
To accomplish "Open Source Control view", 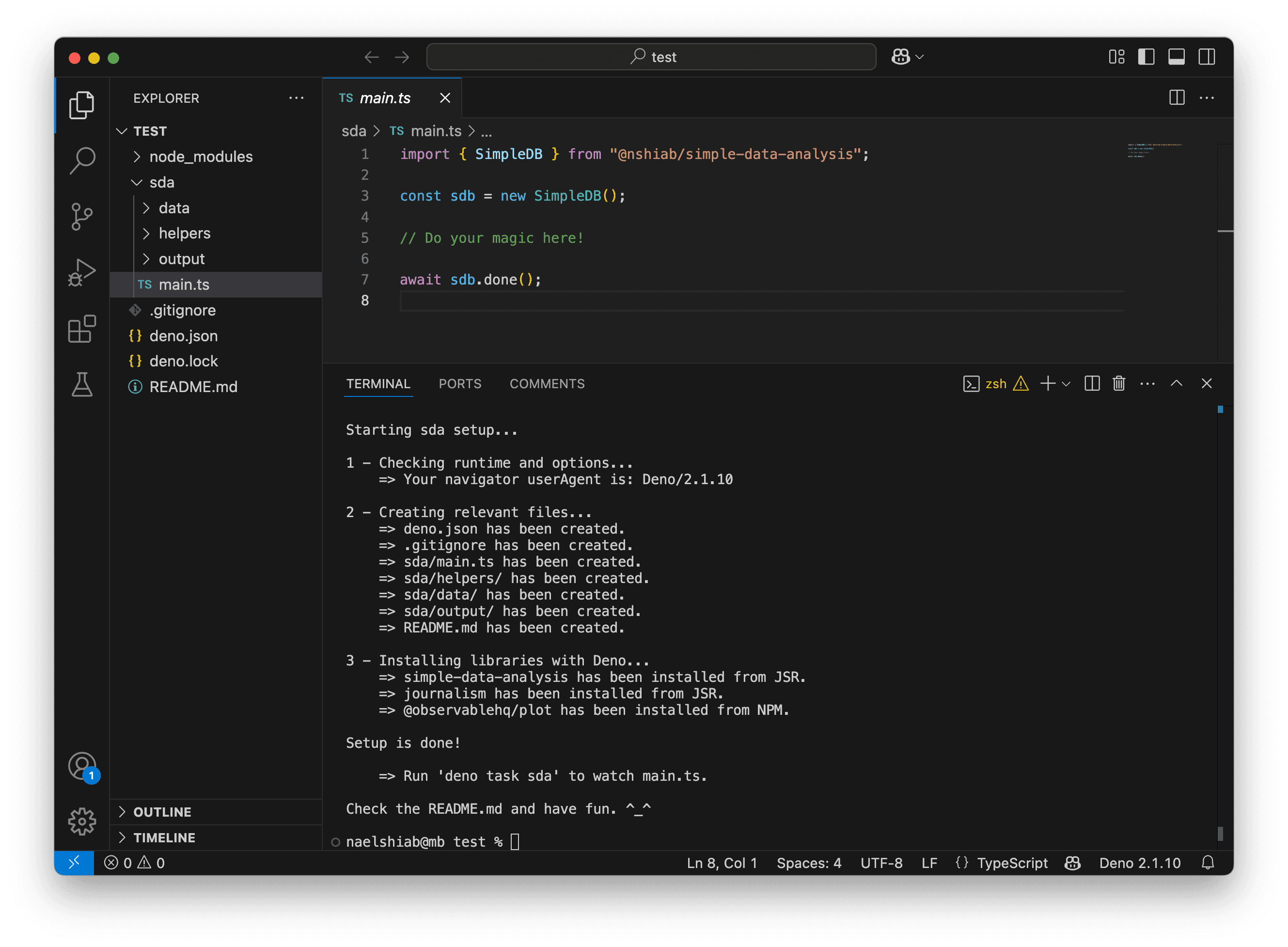I will (82, 216).
